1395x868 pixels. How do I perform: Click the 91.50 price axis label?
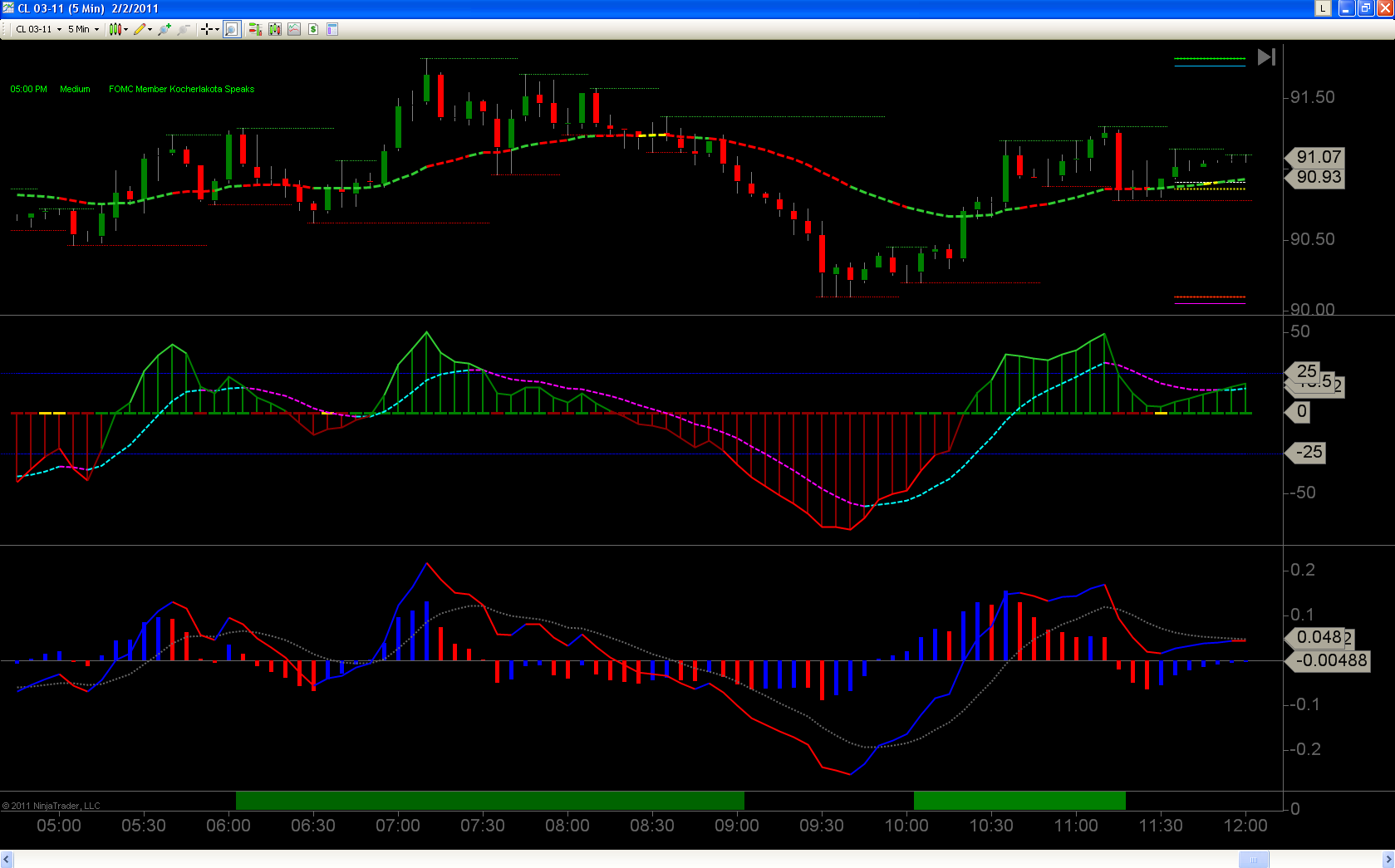coord(1312,97)
